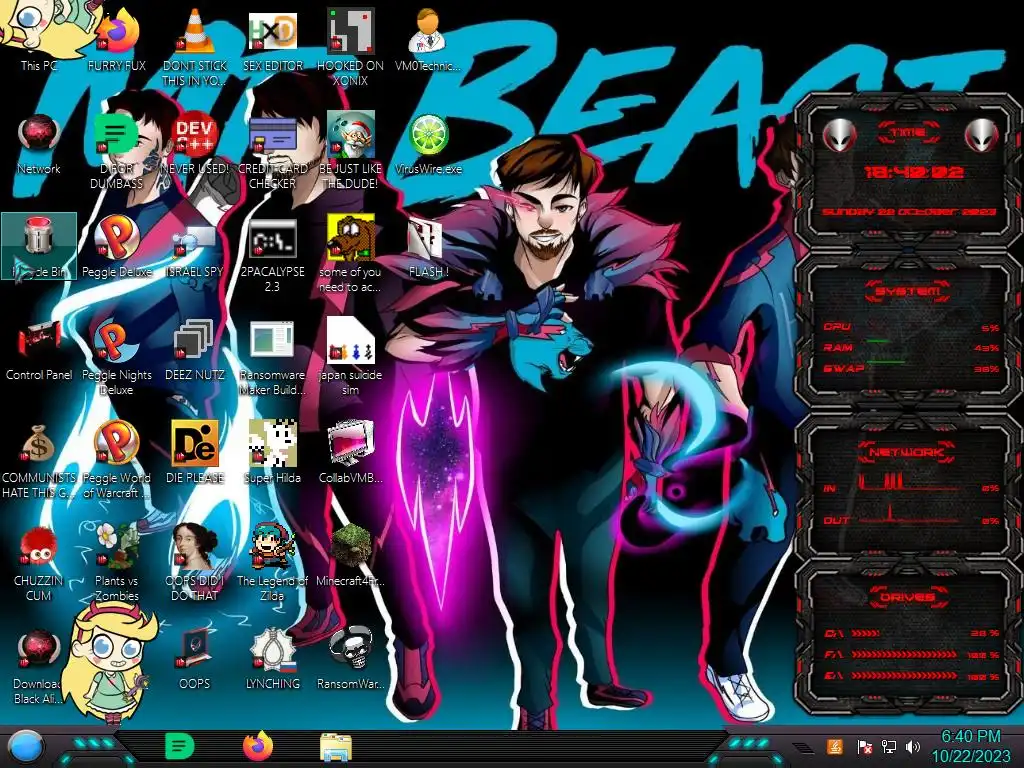Open the Super Hilda shortcut

[272, 452]
